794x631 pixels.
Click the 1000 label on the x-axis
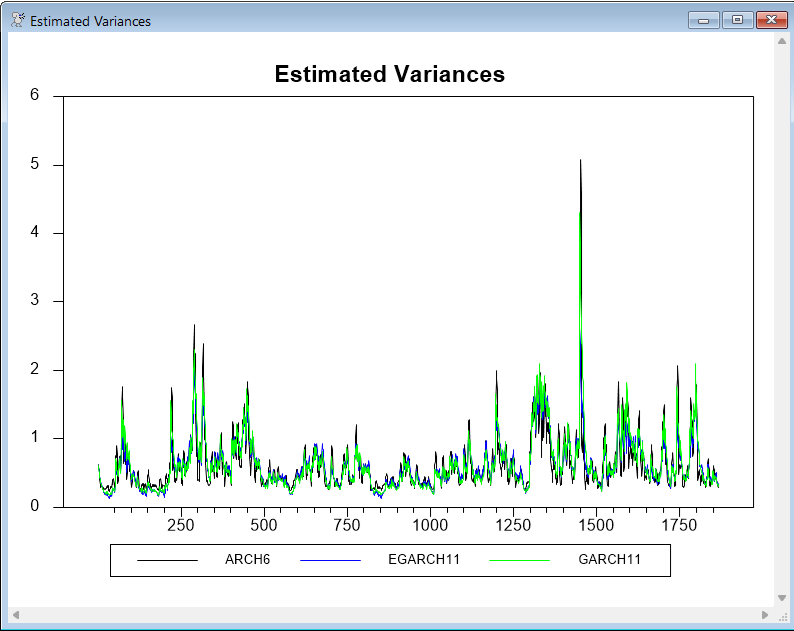click(x=430, y=524)
